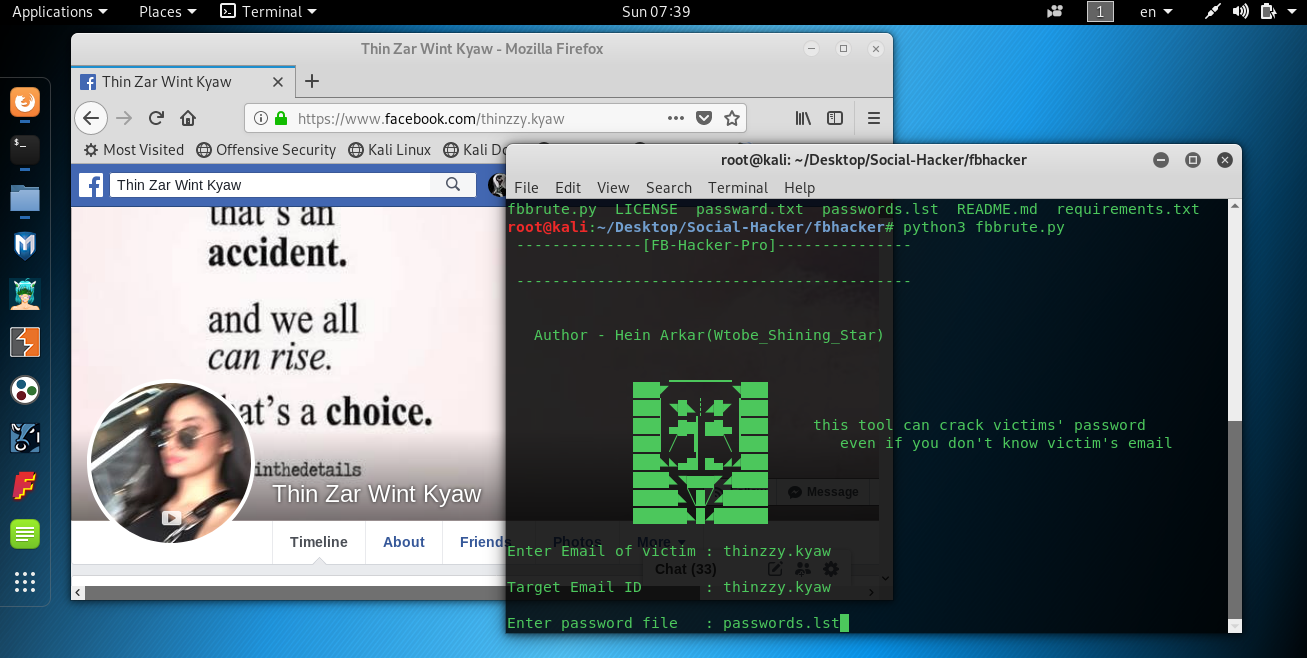Click 'requirements.txt' in terminal listing
The width and height of the screenshot is (1307, 658).
(x=1128, y=209)
